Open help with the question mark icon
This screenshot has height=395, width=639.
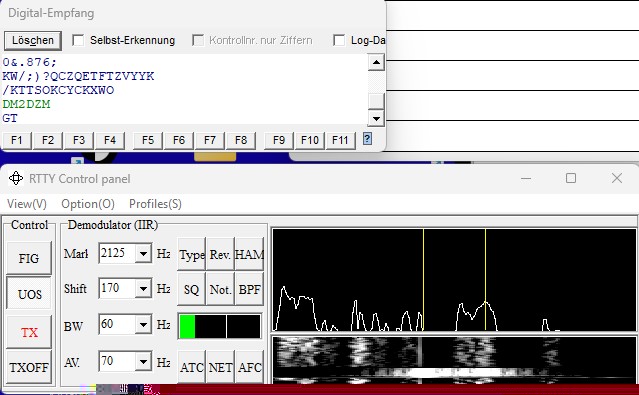tap(367, 139)
